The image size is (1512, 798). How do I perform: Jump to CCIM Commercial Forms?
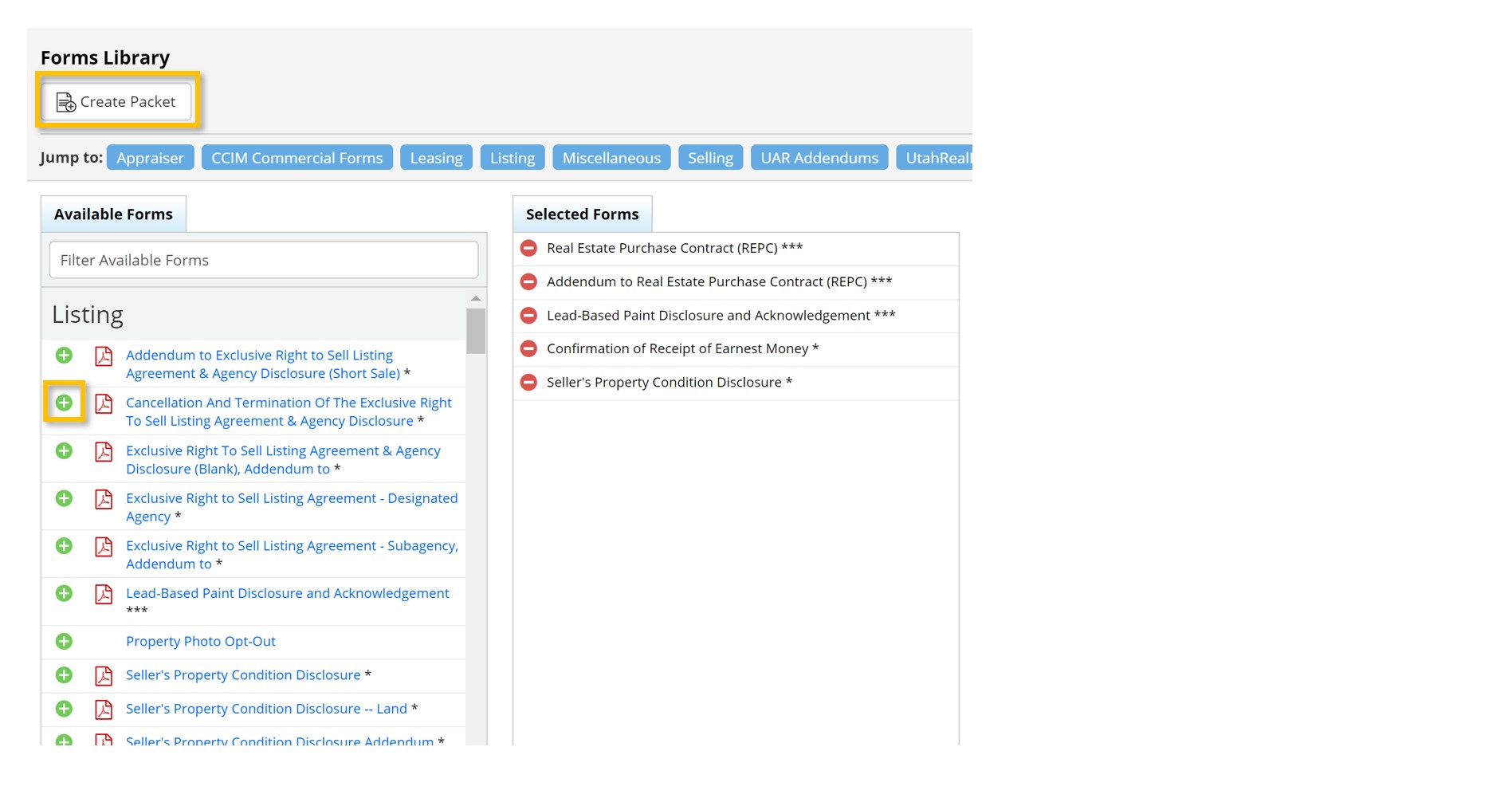pyautogui.click(x=297, y=158)
